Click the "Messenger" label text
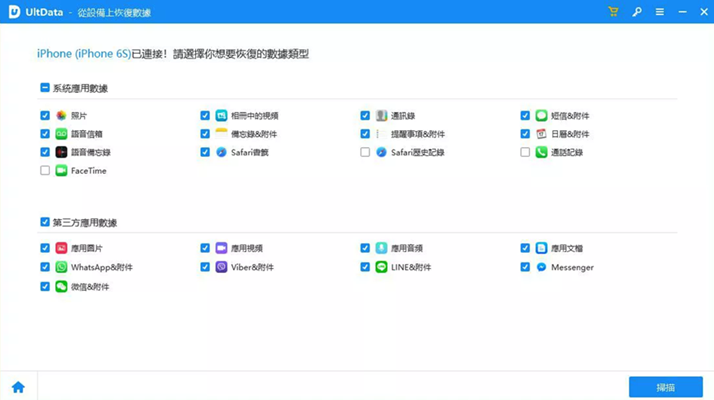714x400 pixels. [572, 267]
